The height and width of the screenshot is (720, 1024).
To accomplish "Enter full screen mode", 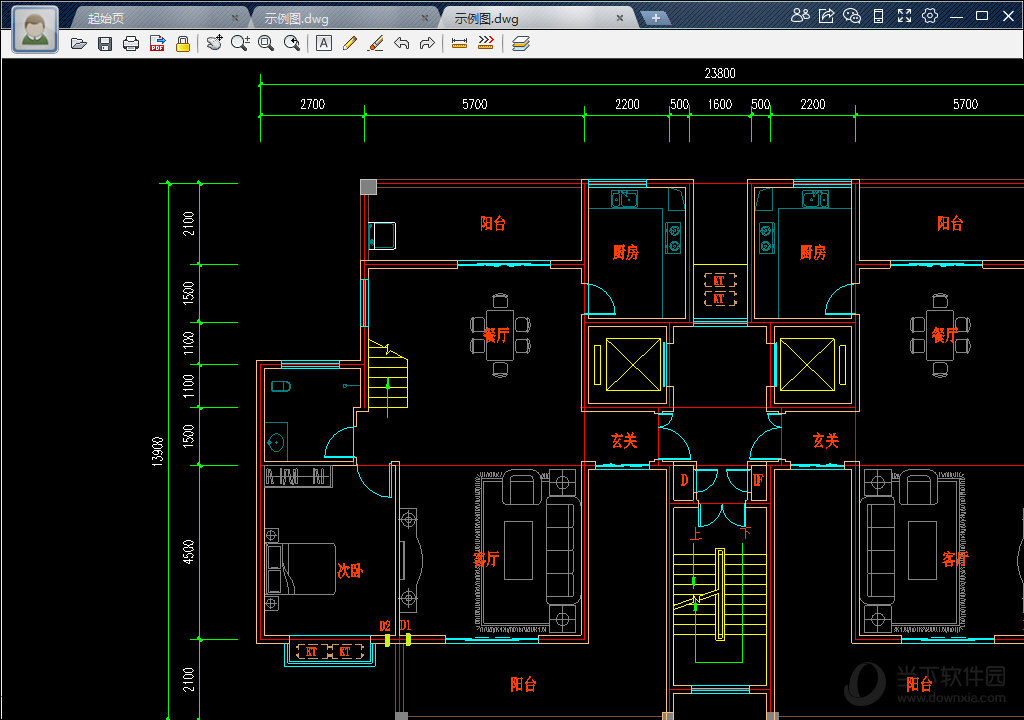I will pyautogui.click(x=904, y=16).
